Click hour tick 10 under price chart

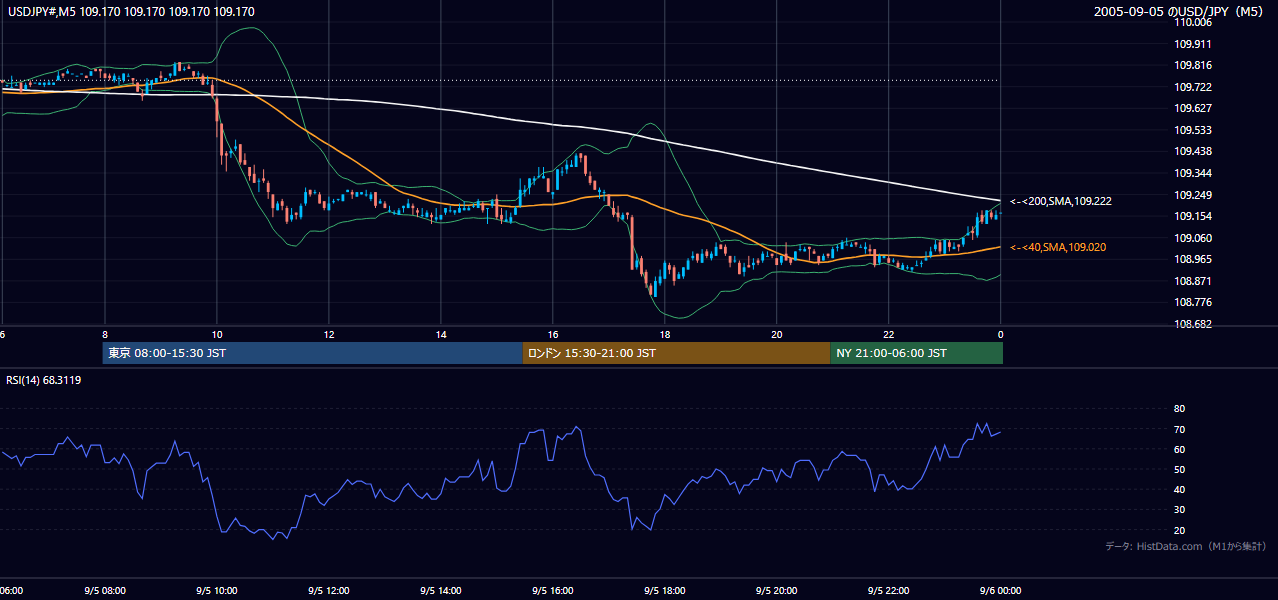[x=216, y=334]
